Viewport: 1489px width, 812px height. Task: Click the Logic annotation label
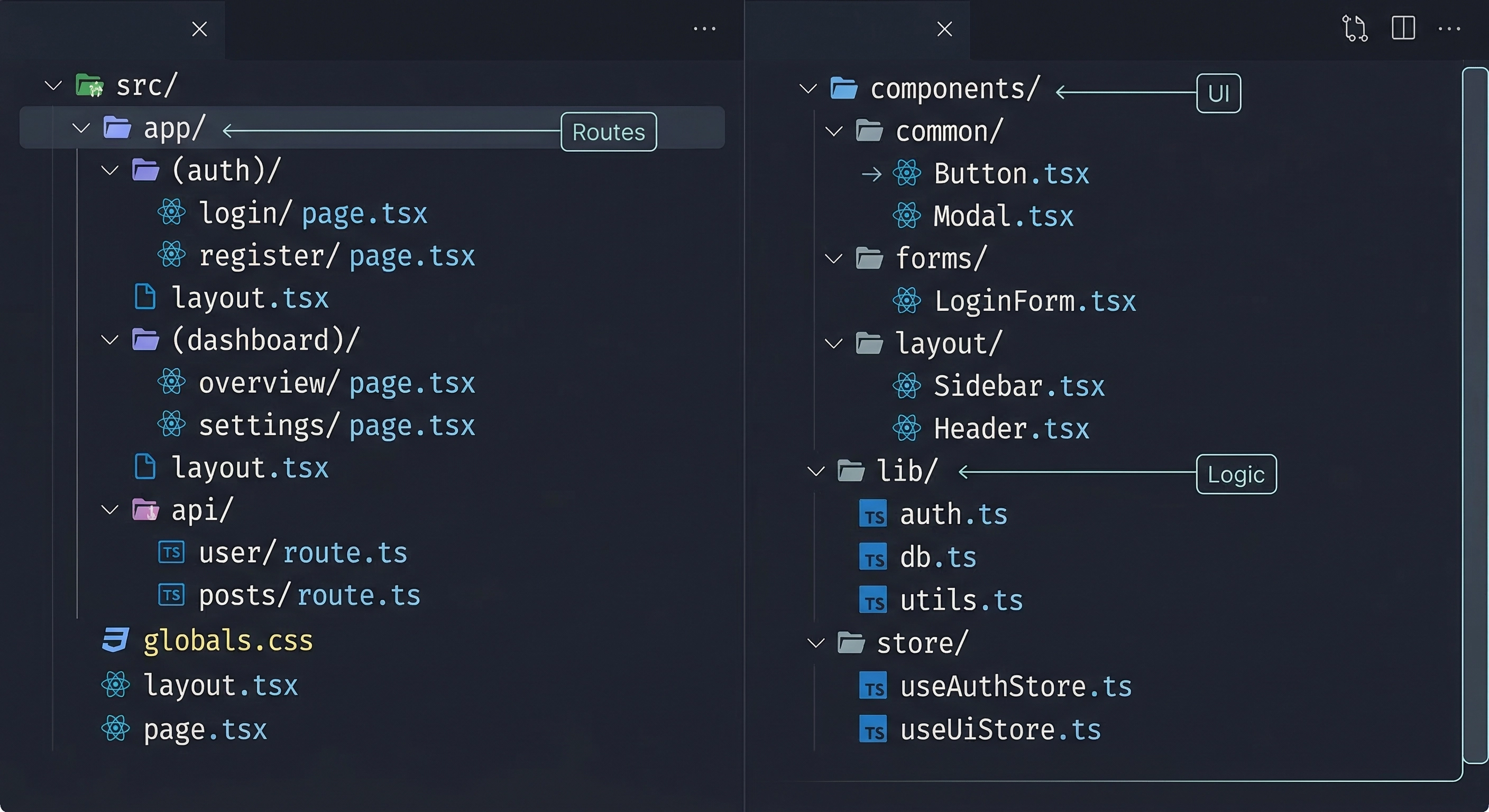click(1236, 474)
